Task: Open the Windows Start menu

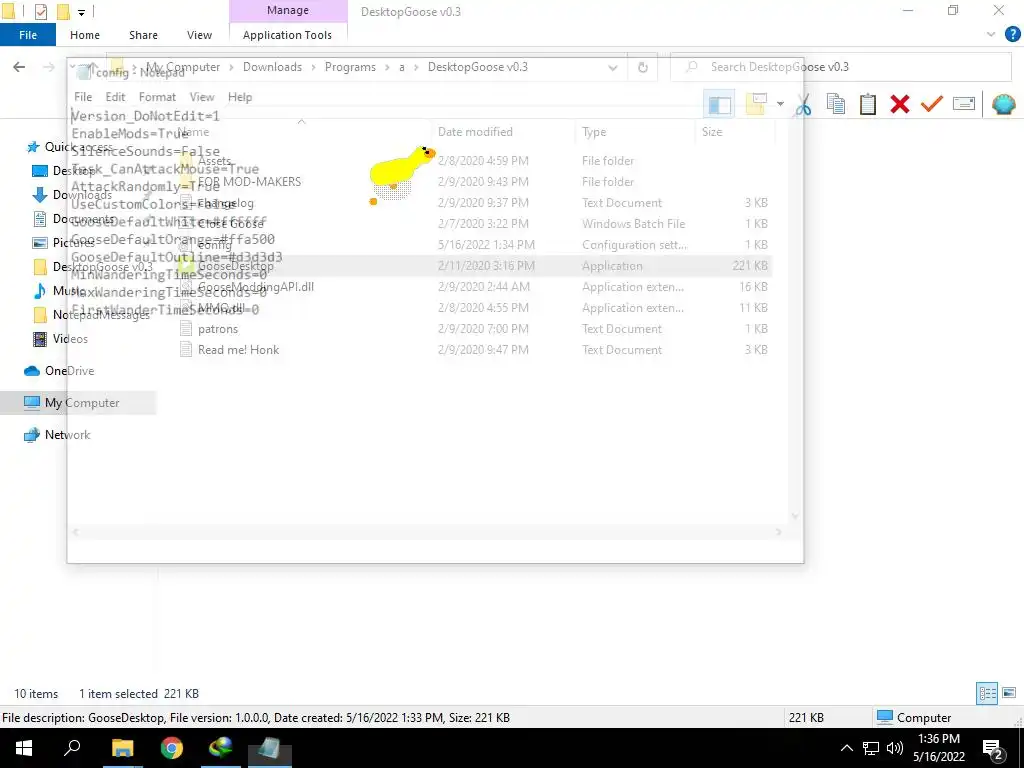Action: coord(24,748)
